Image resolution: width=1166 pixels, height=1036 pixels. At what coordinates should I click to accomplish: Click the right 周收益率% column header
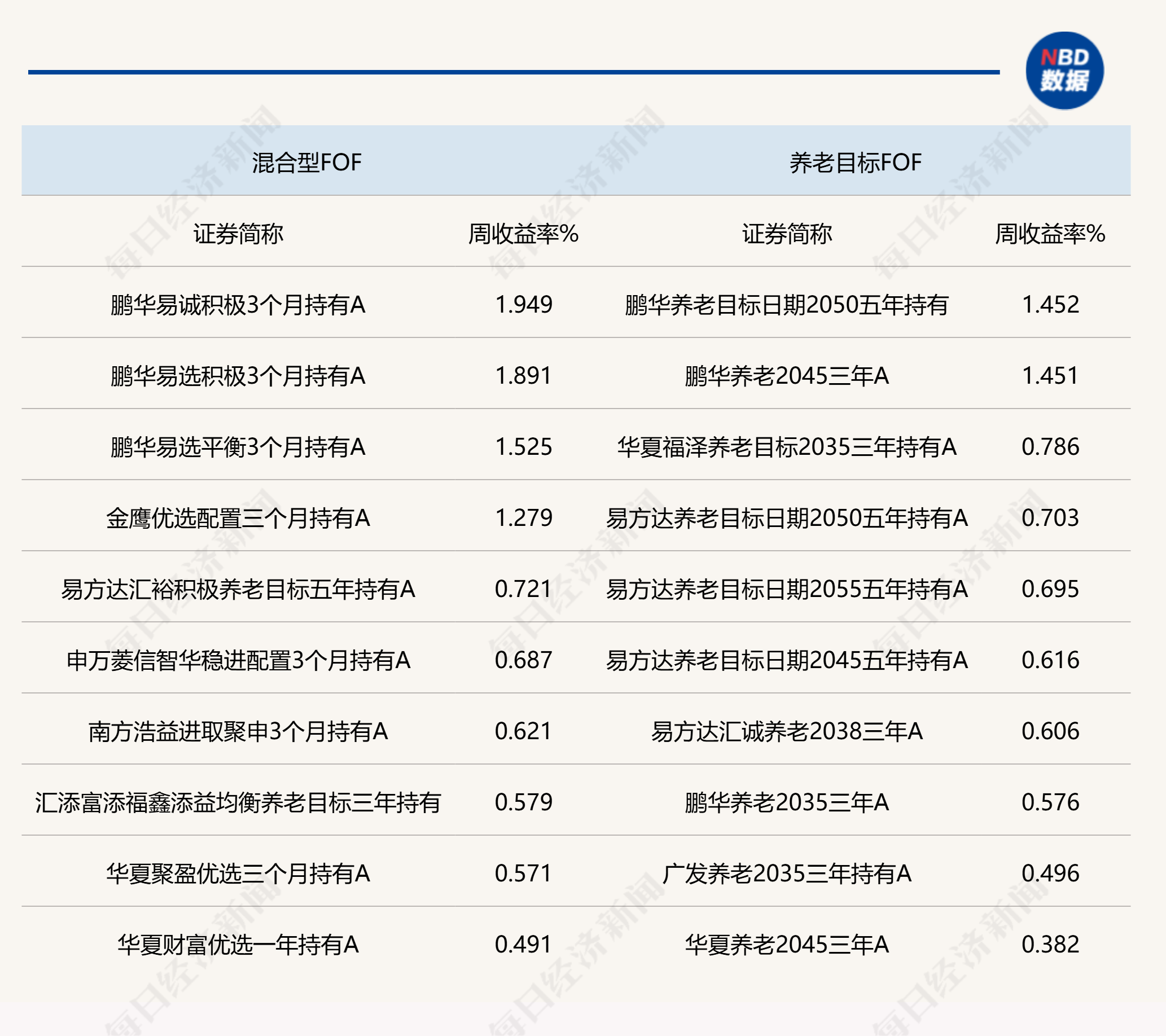pos(1050,234)
